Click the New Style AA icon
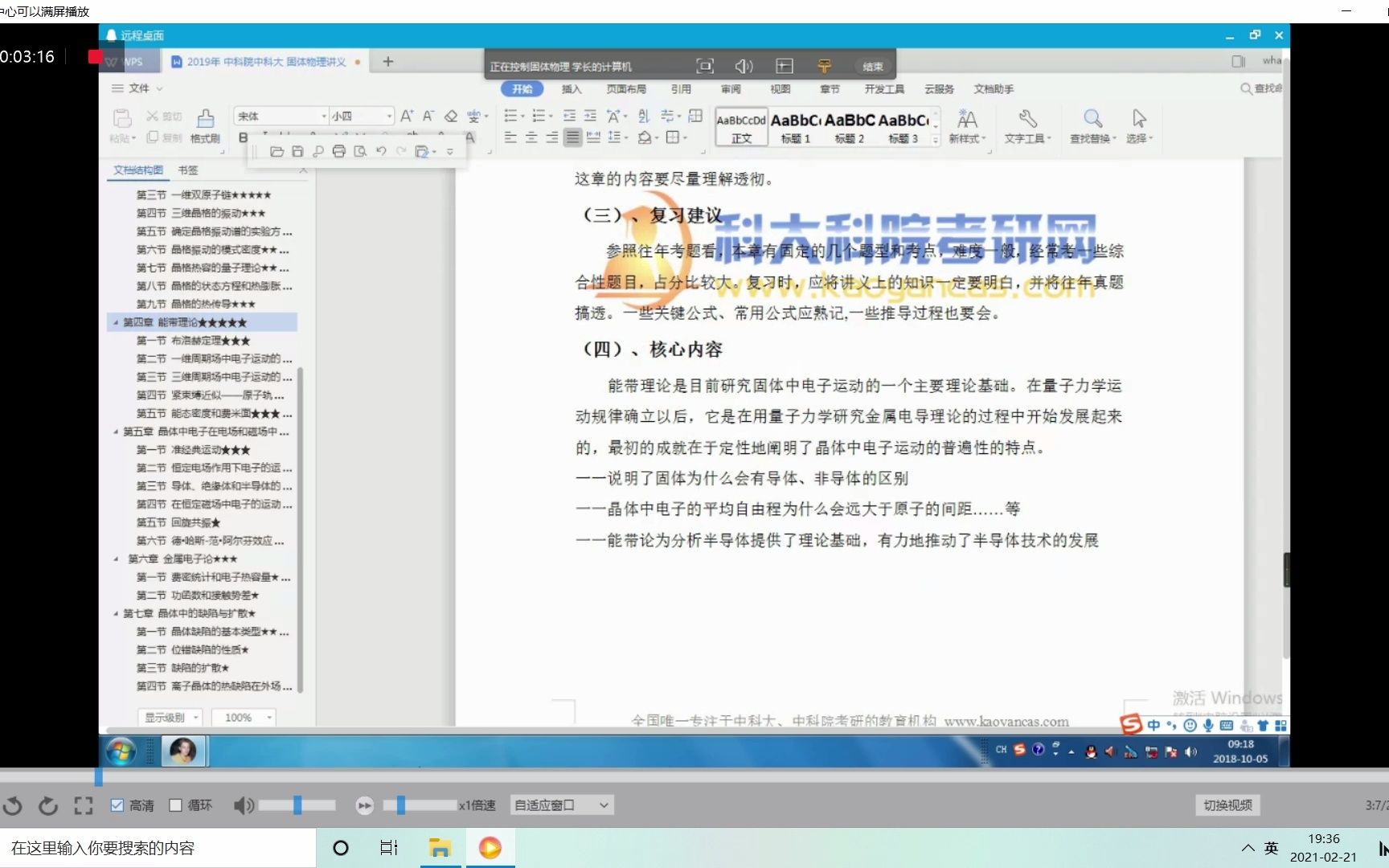This screenshot has width=1389, height=868. click(967, 119)
